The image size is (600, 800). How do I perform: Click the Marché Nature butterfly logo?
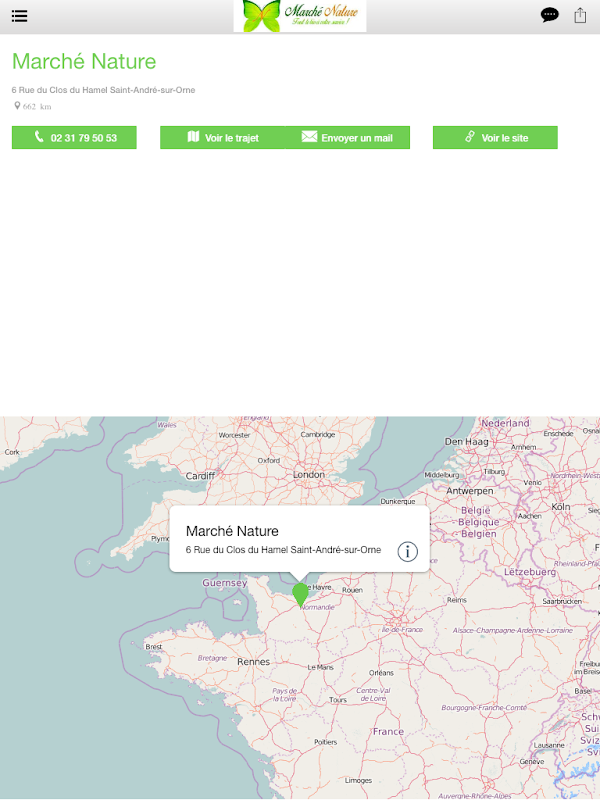(x=300, y=16)
